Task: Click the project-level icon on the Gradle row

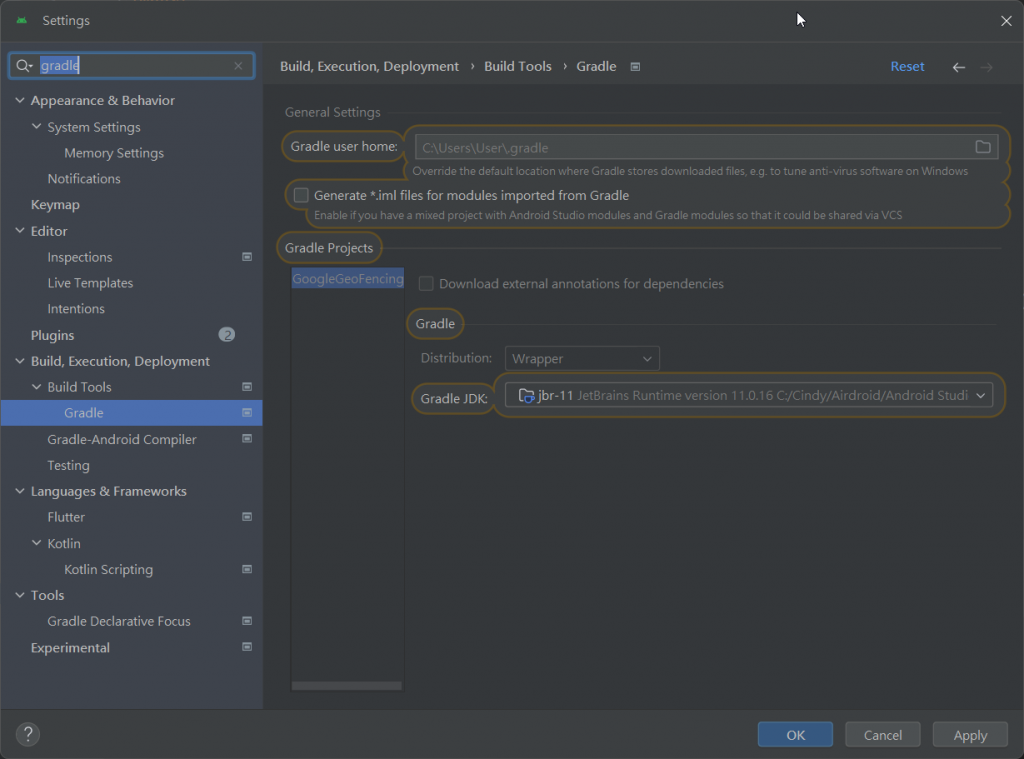Action: [x=247, y=413]
